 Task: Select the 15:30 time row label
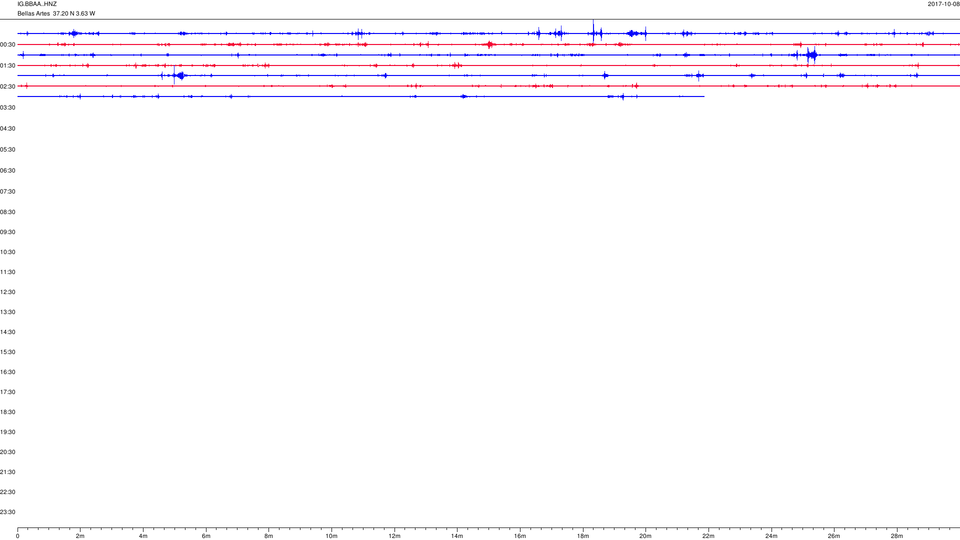click(7, 353)
